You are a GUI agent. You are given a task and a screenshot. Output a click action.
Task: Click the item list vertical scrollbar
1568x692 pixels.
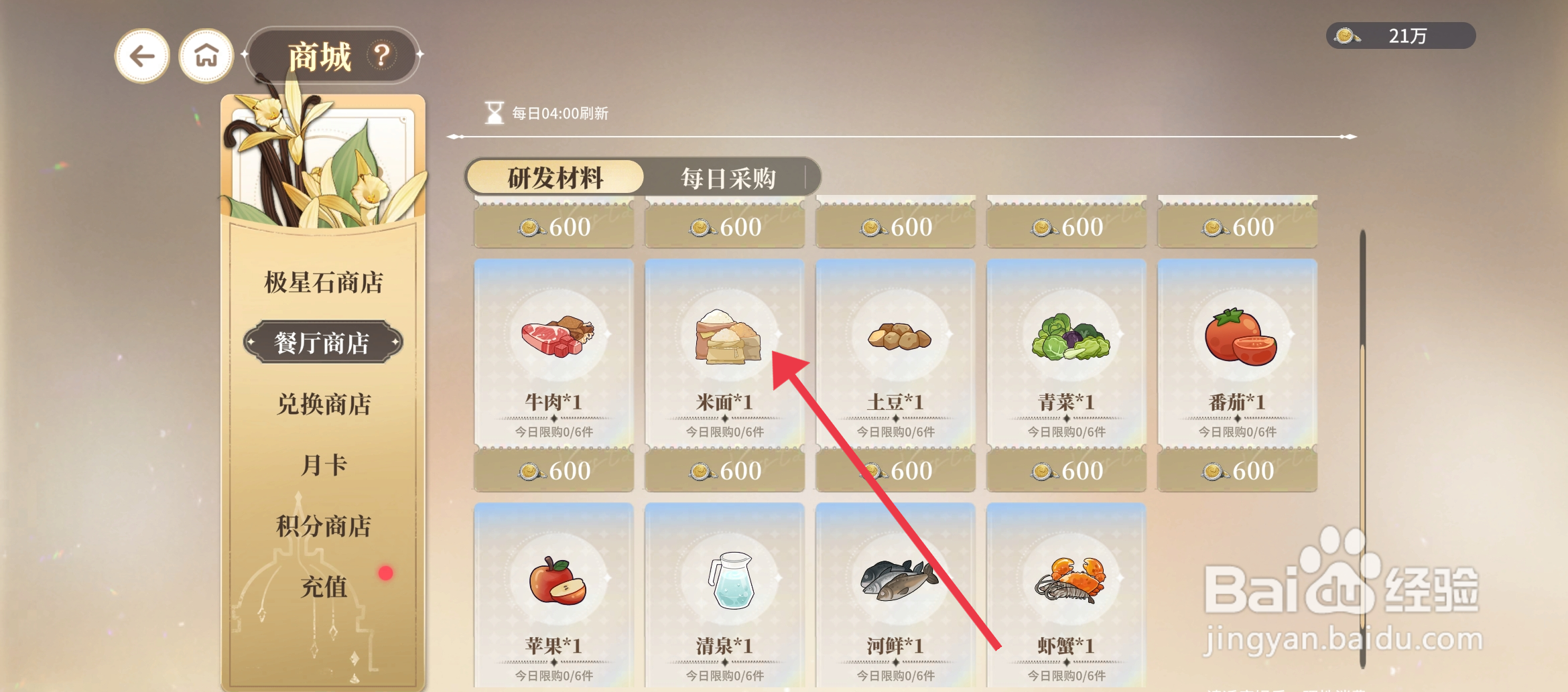point(1362,449)
